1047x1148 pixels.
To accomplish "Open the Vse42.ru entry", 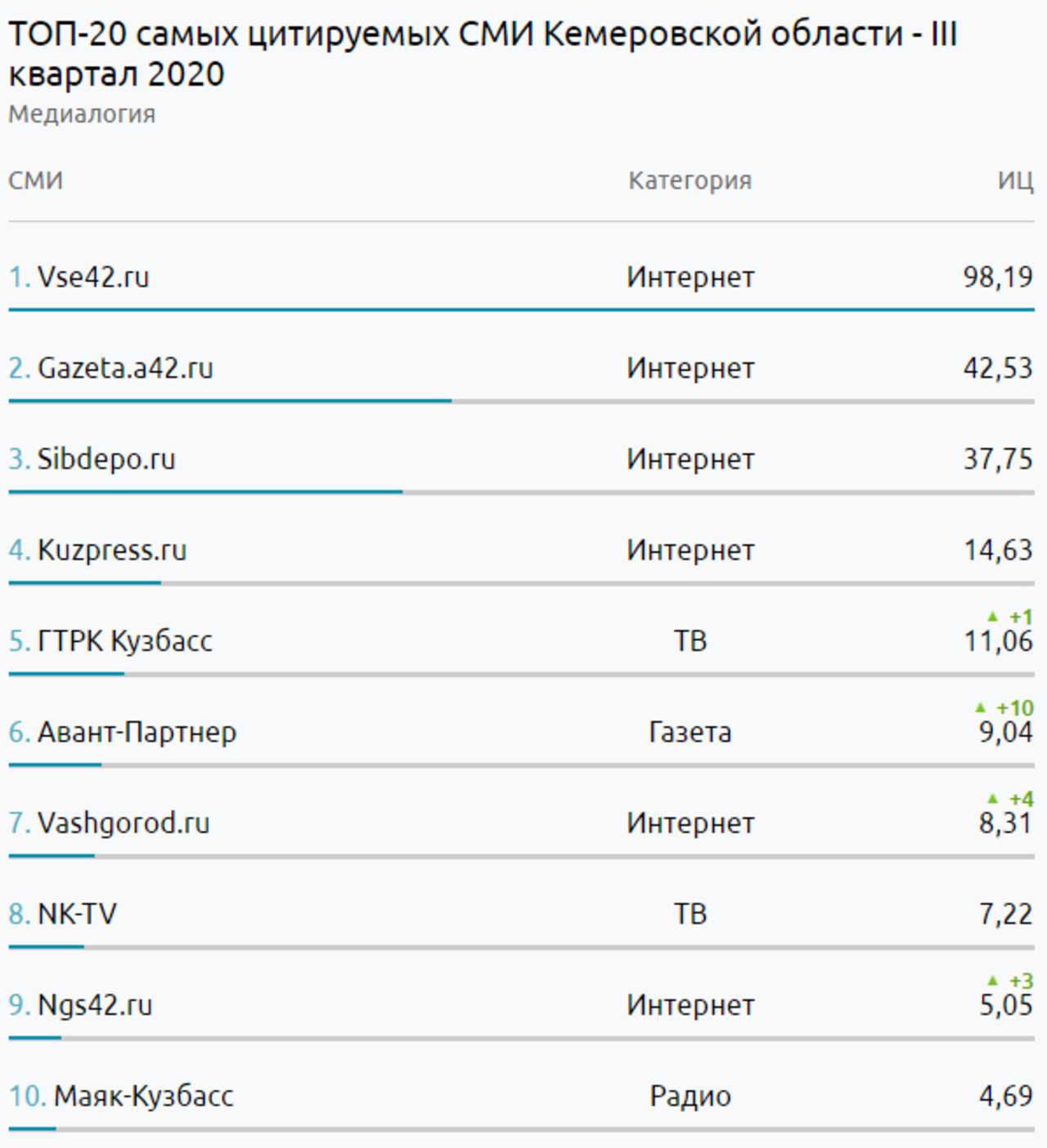I will click(93, 277).
